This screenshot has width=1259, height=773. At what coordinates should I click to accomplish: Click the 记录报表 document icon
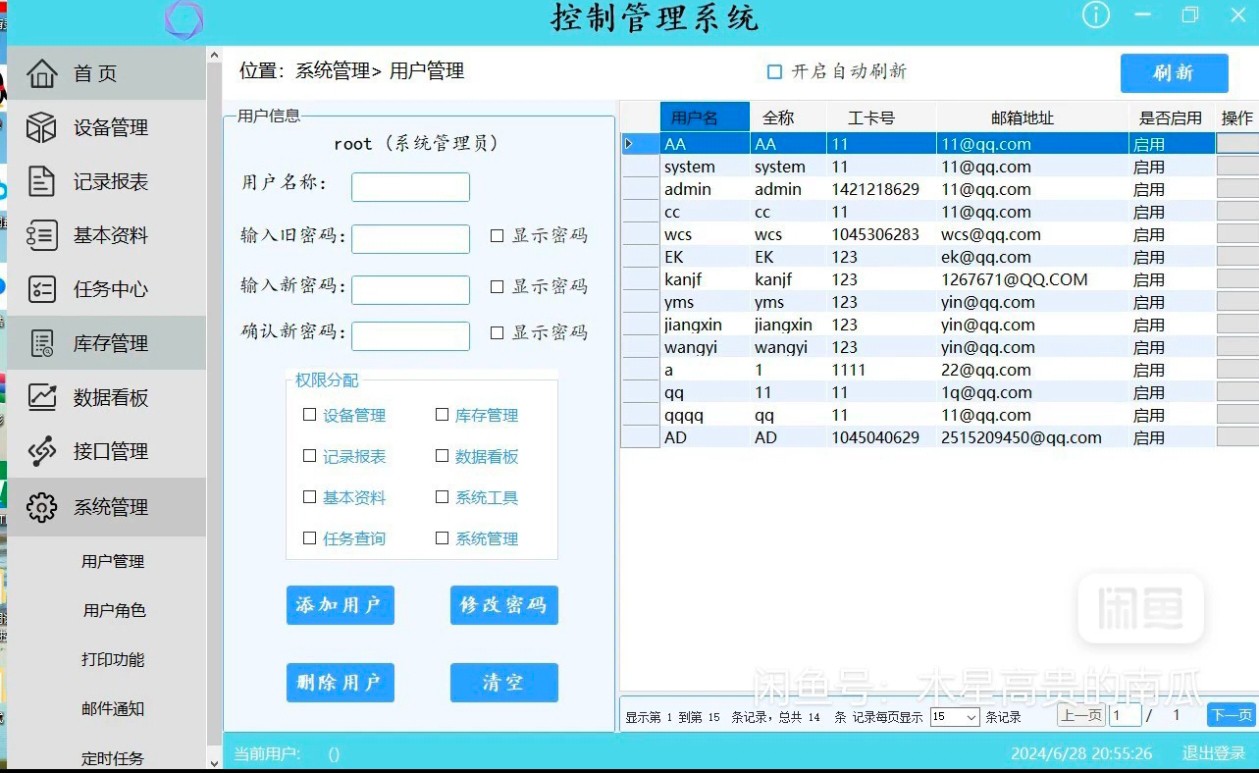pyautogui.click(x=42, y=181)
